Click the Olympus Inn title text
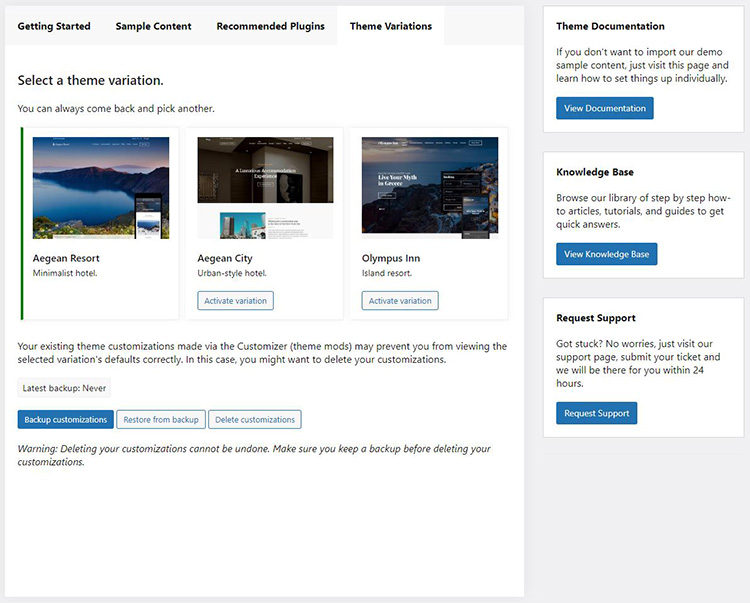Image resolution: width=750 pixels, height=603 pixels. pyautogui.click(x=391, y=258)
